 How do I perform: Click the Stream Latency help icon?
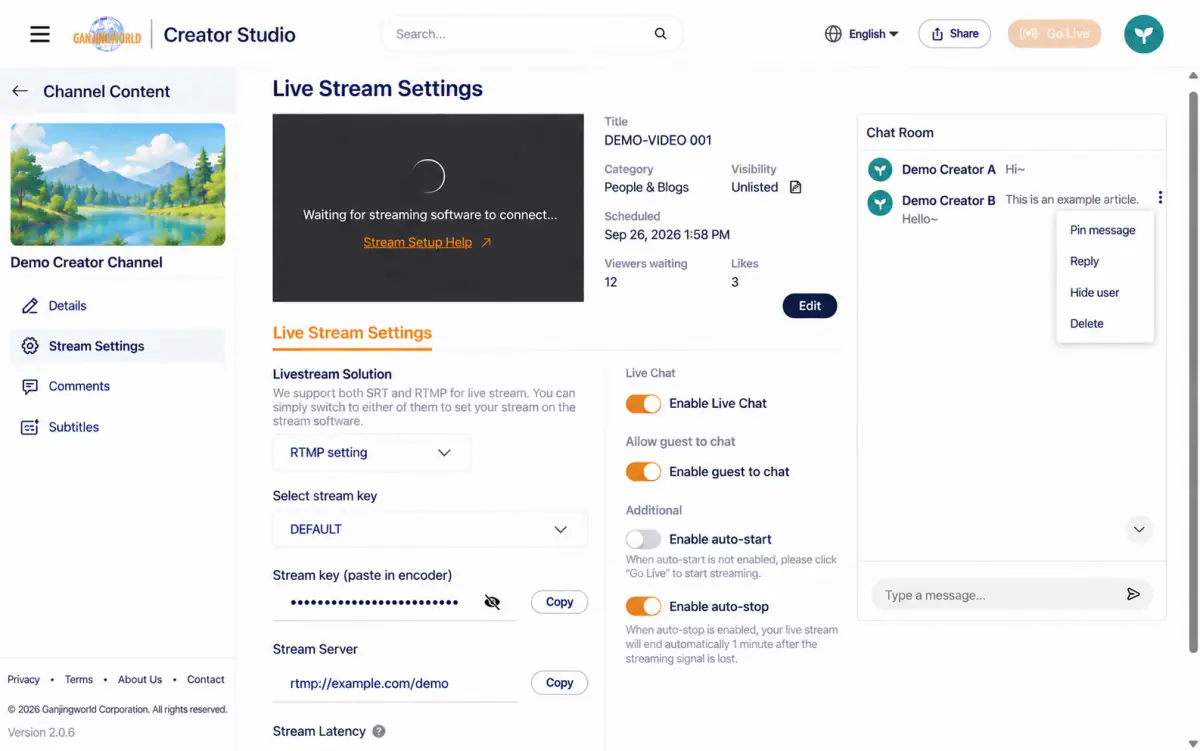pyautogui.click(x=379, y=731)
